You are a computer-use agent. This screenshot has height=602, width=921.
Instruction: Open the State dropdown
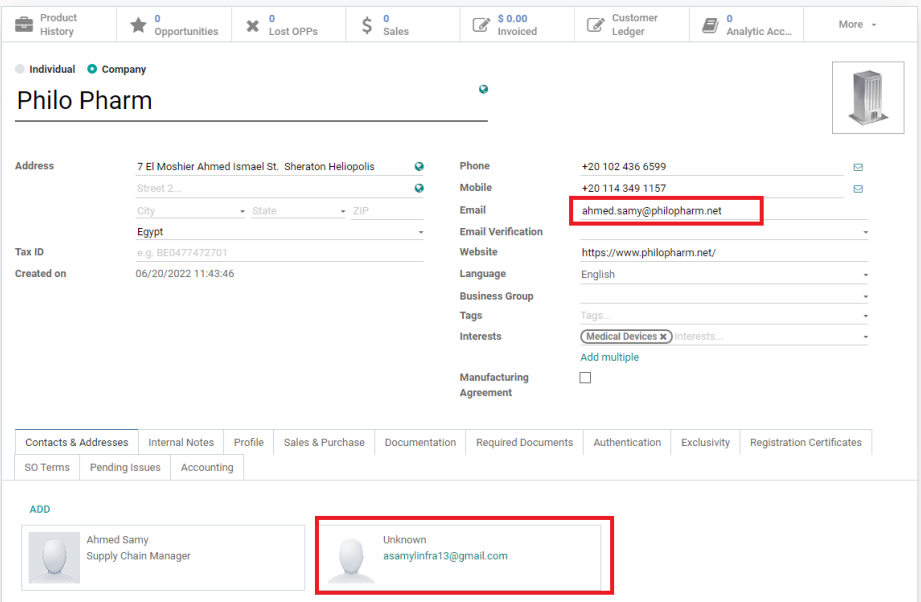point(299,211)
